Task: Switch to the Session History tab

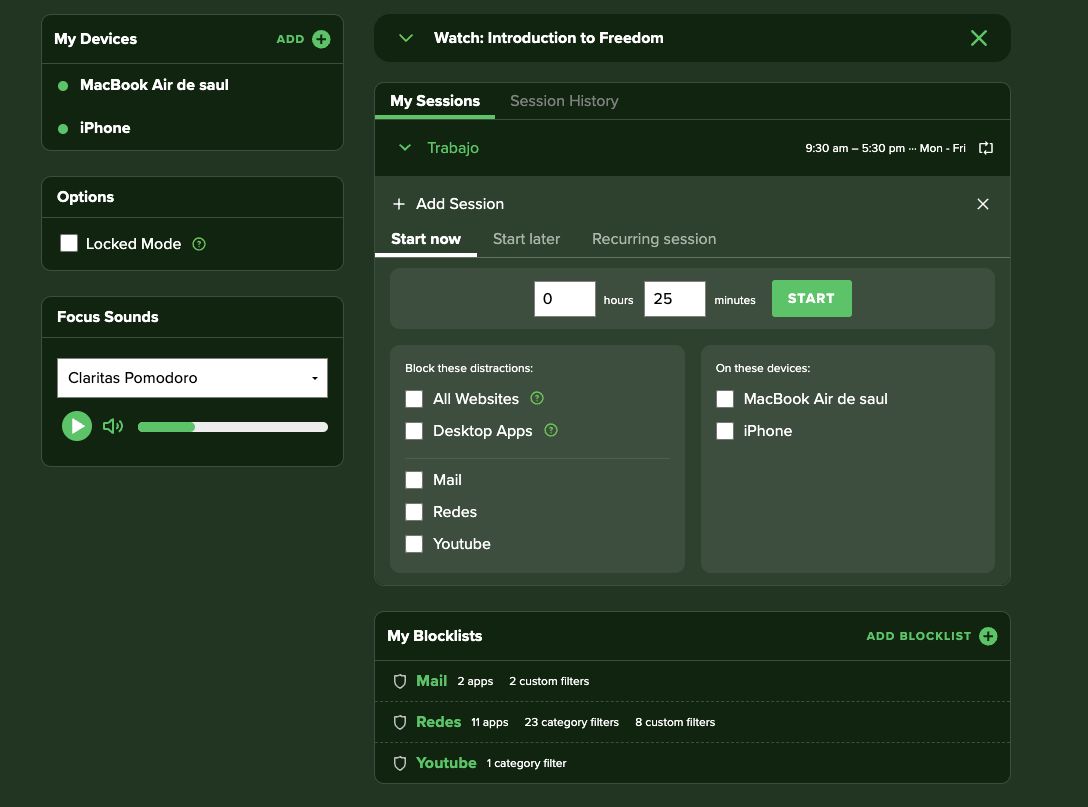Action: click(564, 101)
